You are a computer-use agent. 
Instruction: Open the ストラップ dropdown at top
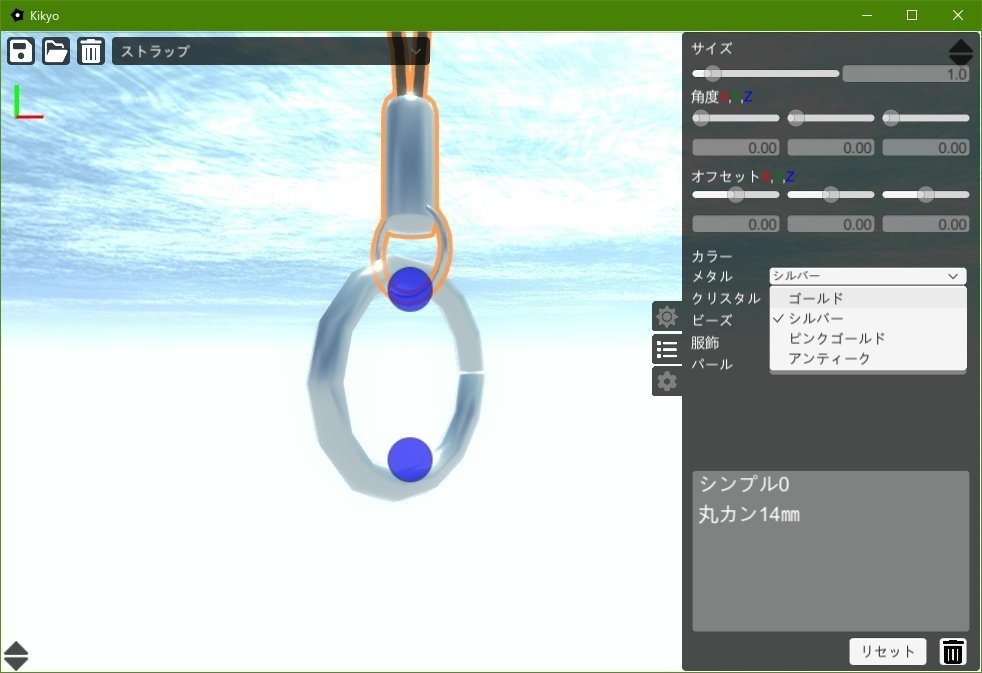coord(271,51)
